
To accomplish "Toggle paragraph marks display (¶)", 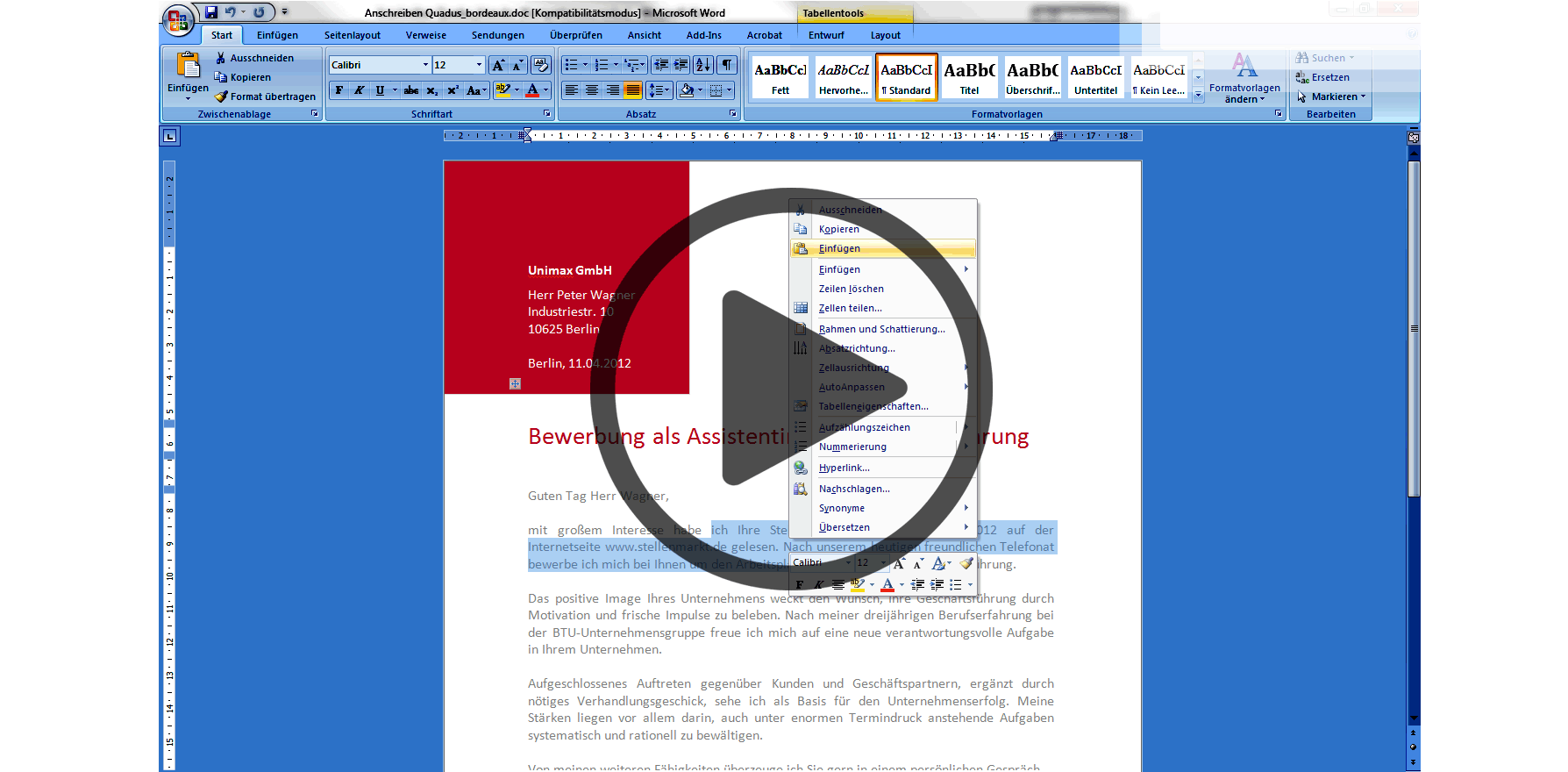I will [x=727, y=65].
